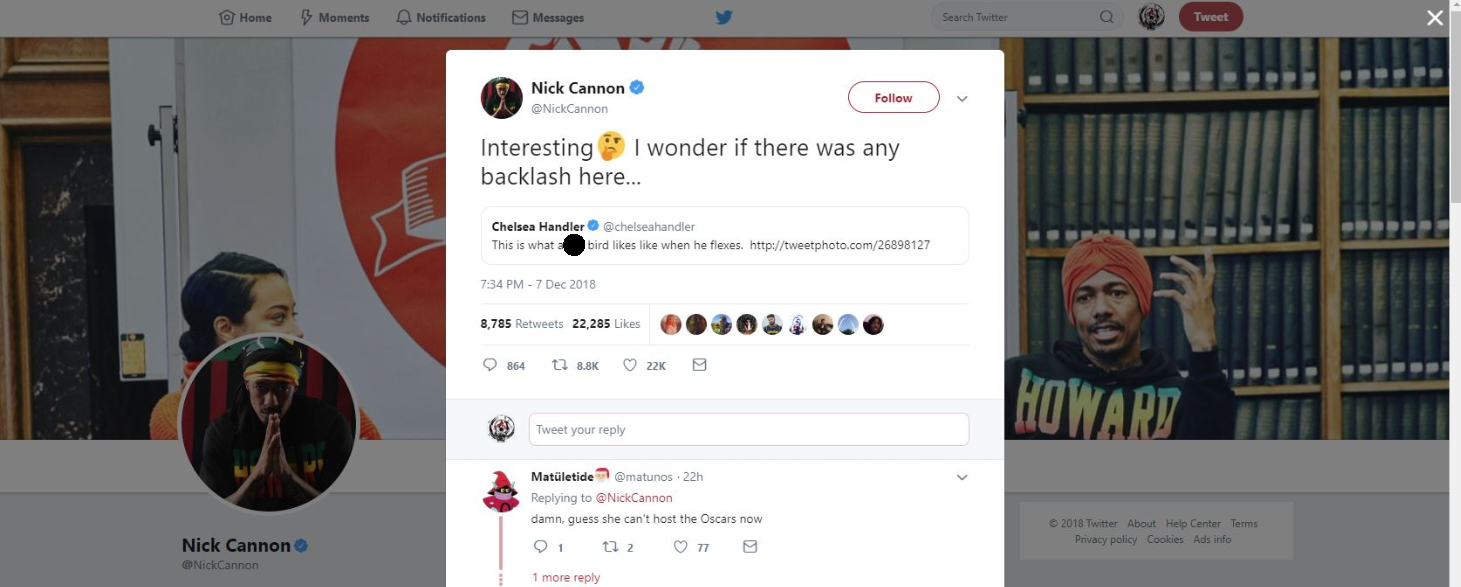Image resolution: width=1461 pixels, height=587 pixels.
Task: Show 1 more reply link
Action: [x=566, y=577]
